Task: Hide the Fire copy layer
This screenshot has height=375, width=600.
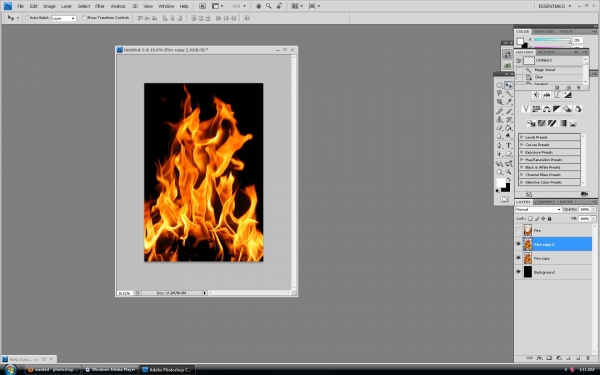Action: (x=518, y=258)
